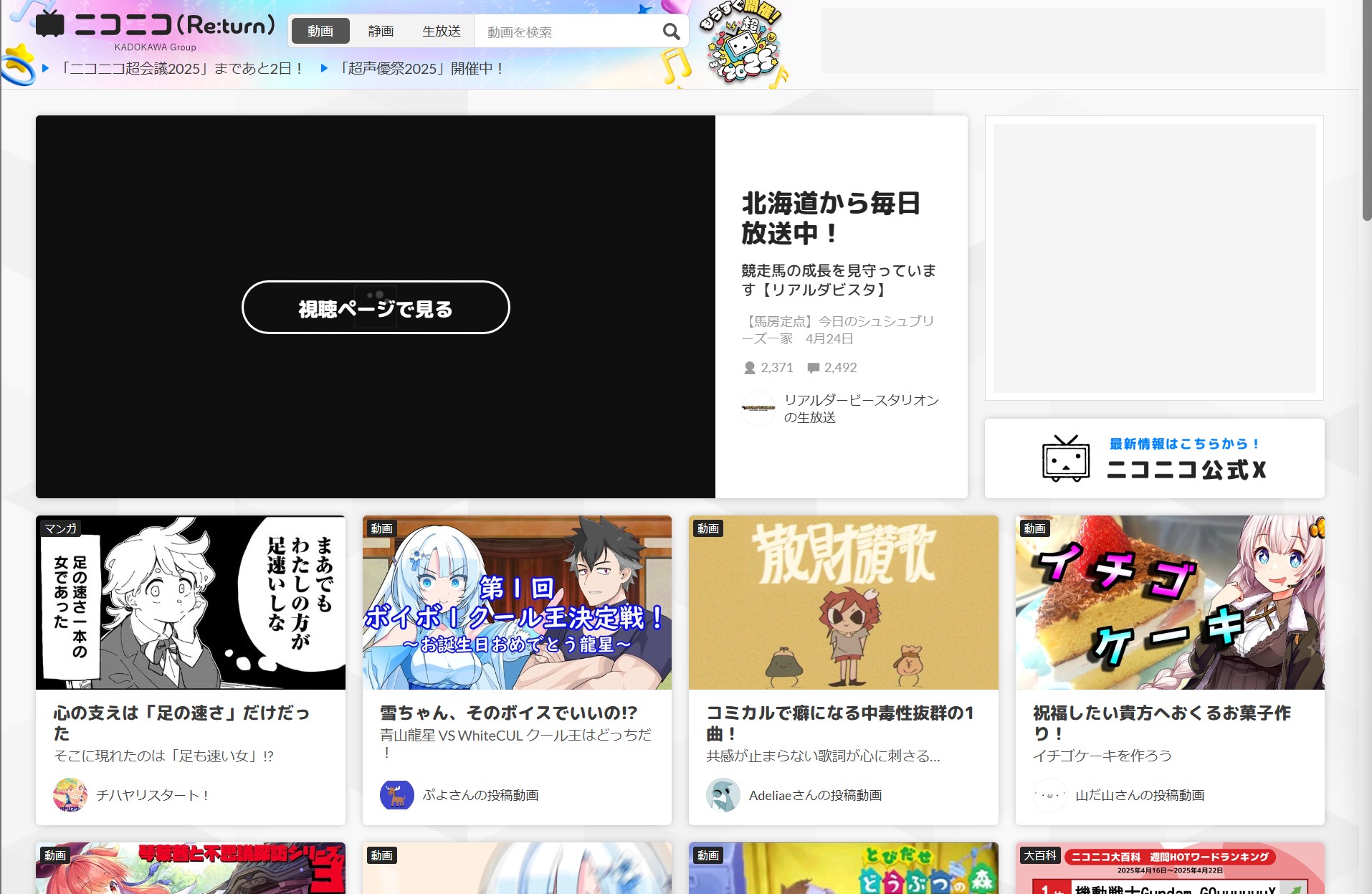
Task: Open the ニコニコ公式X banner
Action: pyautogui.click(x=1154, y=458)
